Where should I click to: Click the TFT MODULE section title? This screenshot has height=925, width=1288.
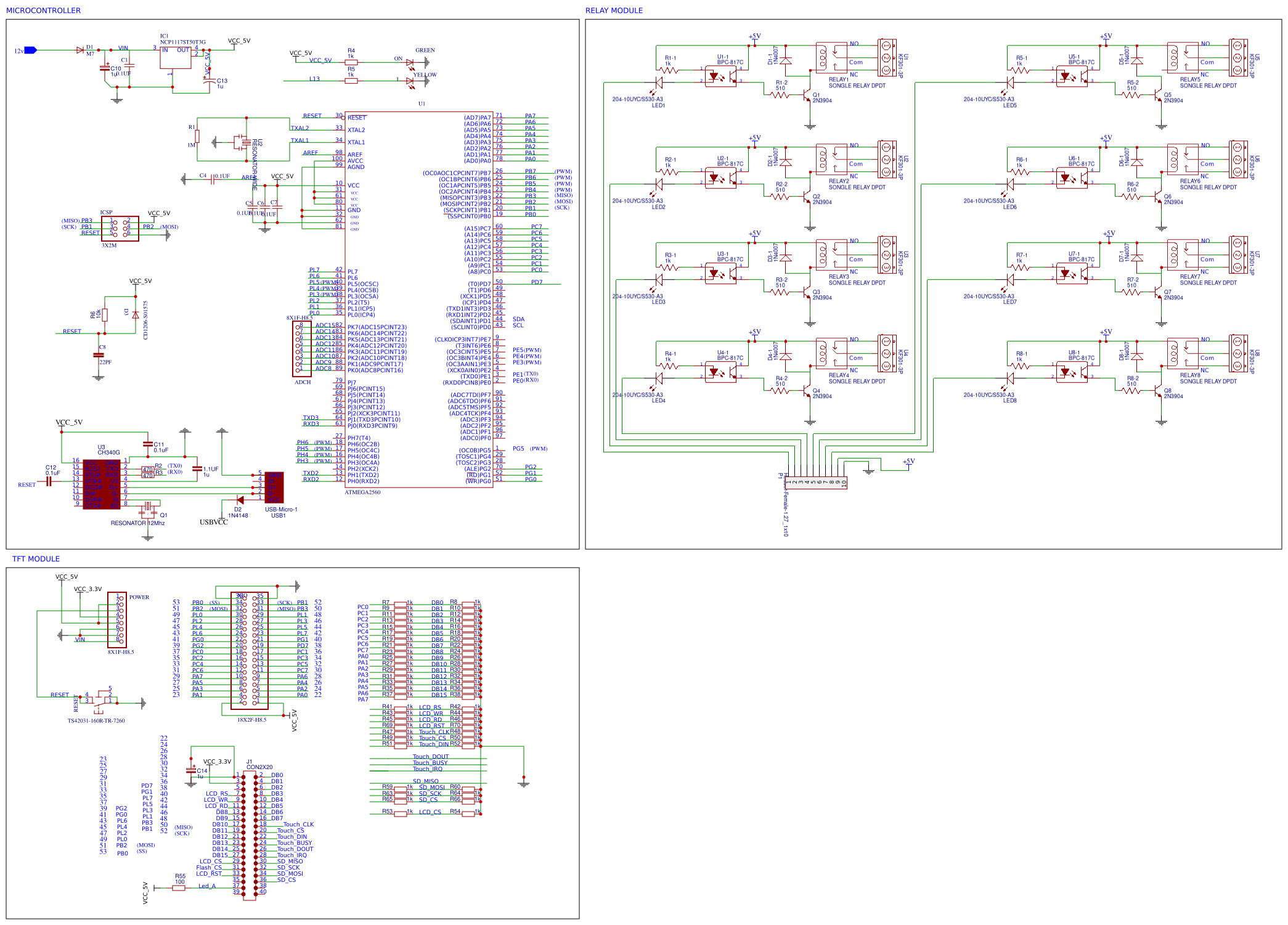tap(36, 559)
